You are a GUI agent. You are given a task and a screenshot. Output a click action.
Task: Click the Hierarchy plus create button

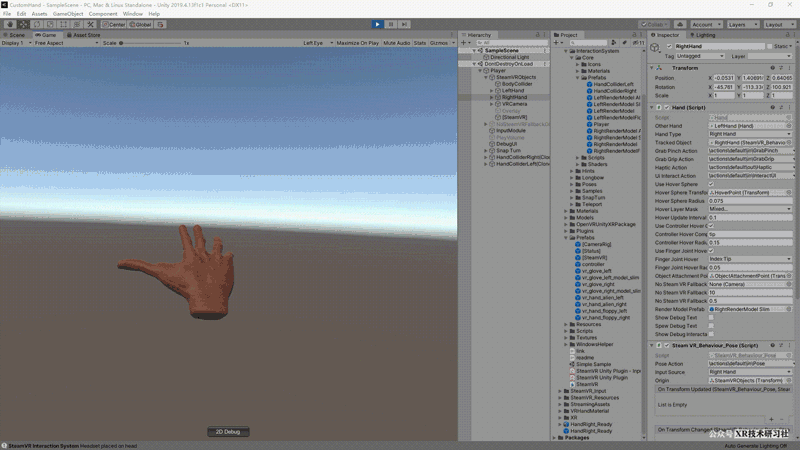coord(464,43)
